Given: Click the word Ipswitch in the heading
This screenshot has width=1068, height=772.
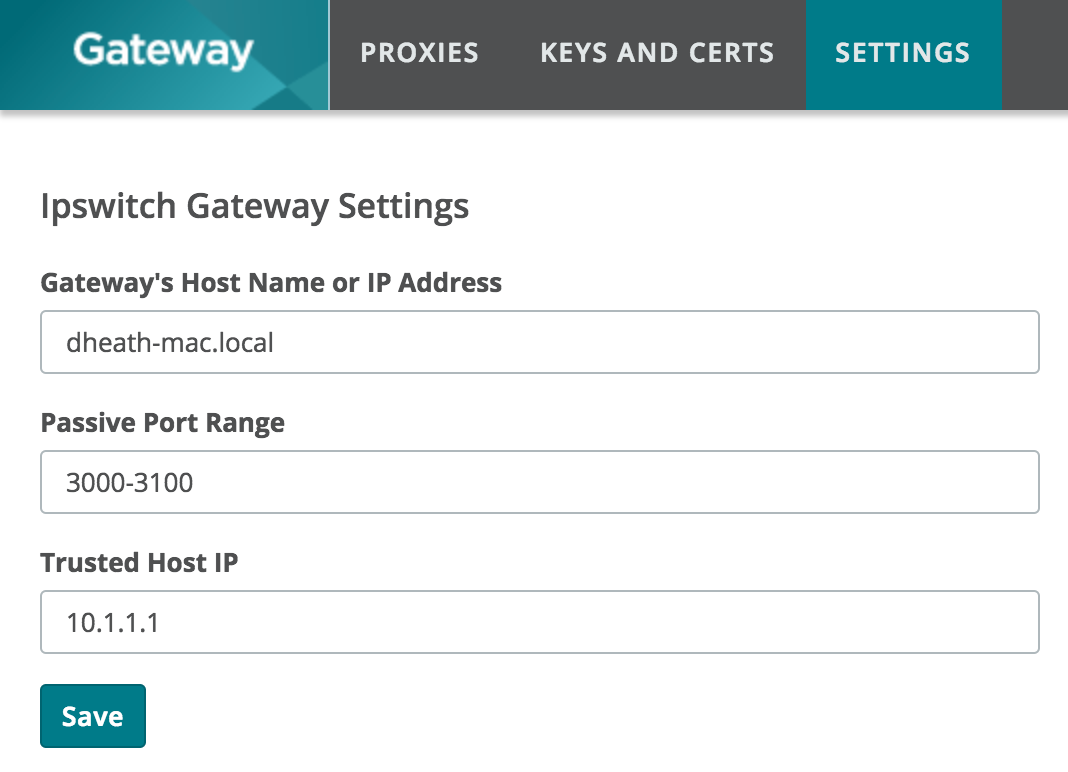Looking at the screenshot, I should pyautogui.click(x=108, y=206).
